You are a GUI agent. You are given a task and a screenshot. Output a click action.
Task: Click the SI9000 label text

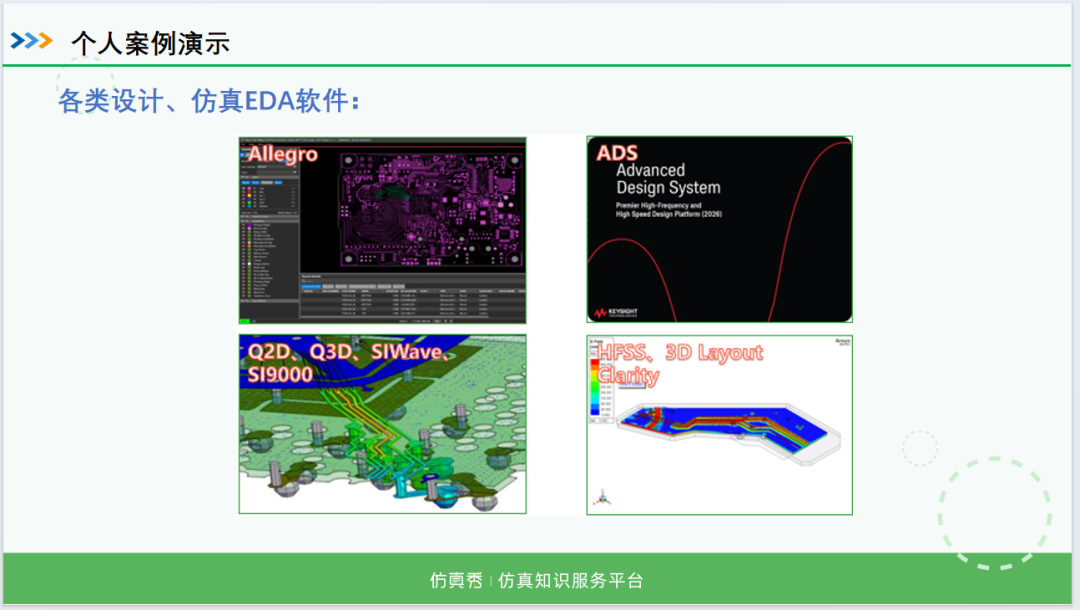pyautogui.click(x=280, y=375)
